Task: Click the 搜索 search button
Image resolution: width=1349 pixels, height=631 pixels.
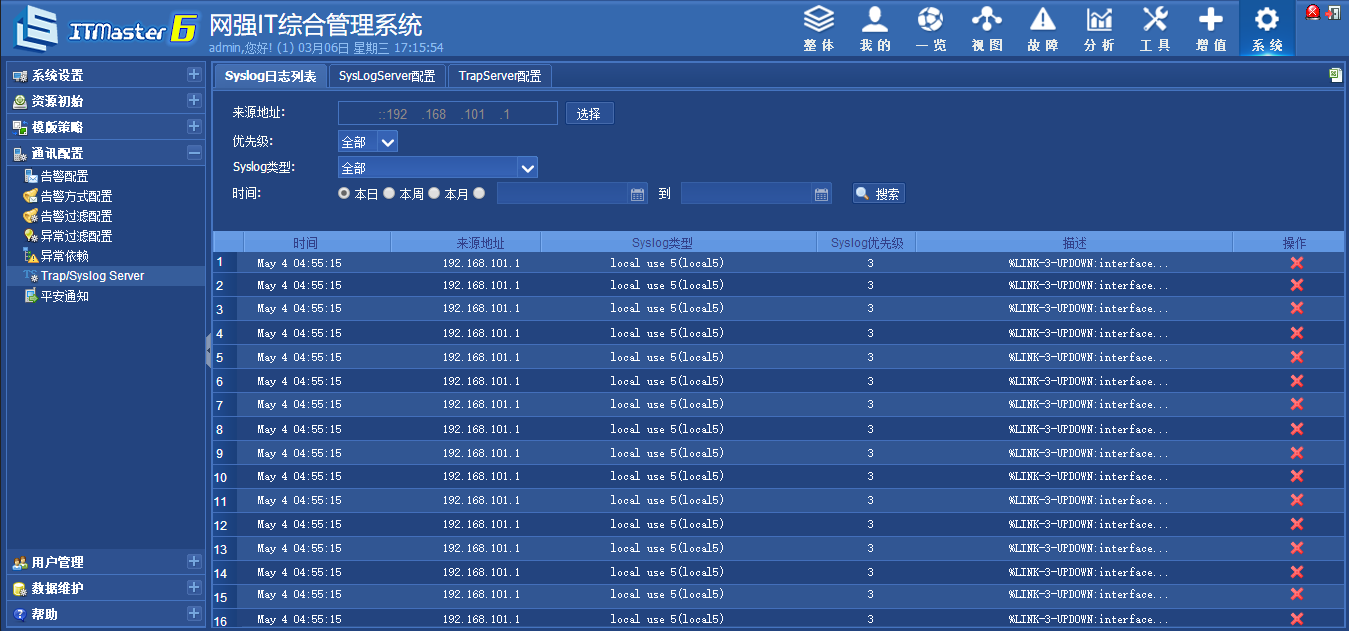Action: click(x=879, y=194)
